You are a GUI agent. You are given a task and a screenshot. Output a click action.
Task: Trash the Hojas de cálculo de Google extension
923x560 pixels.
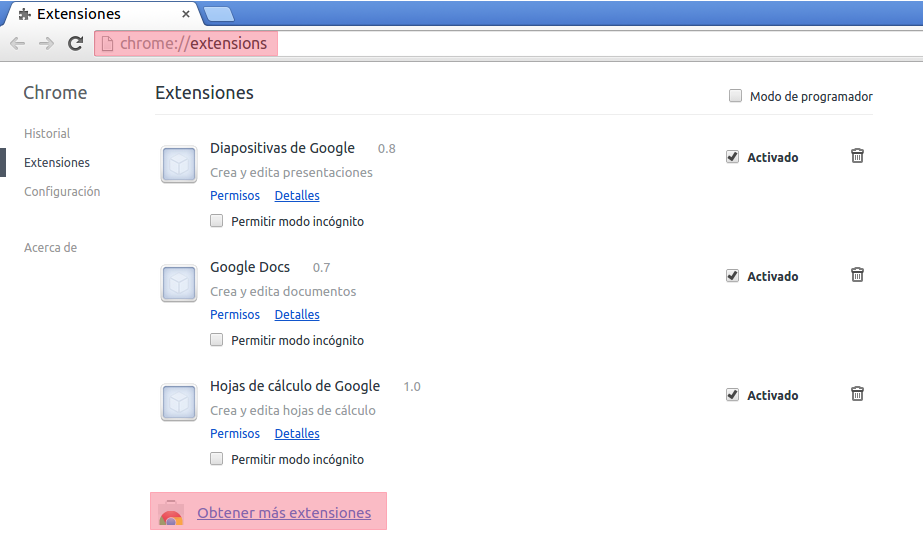[x=857, y=394]
